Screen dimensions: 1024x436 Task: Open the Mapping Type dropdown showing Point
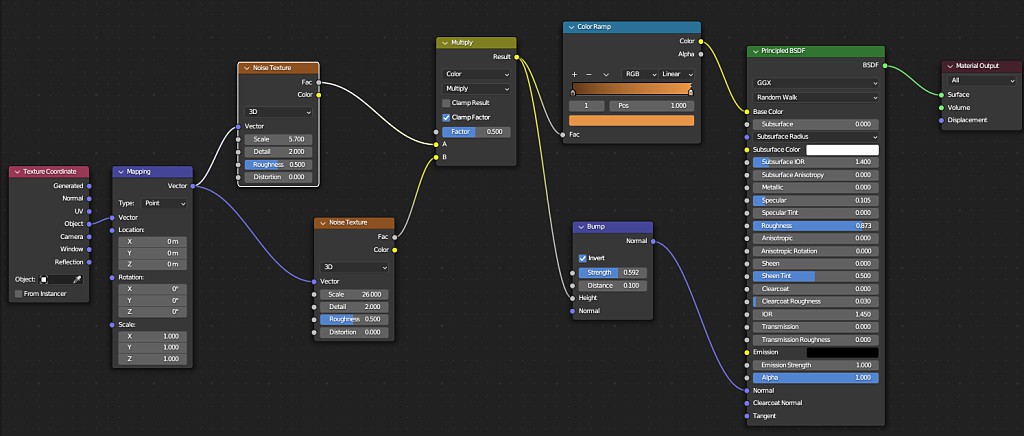(165, 204)
